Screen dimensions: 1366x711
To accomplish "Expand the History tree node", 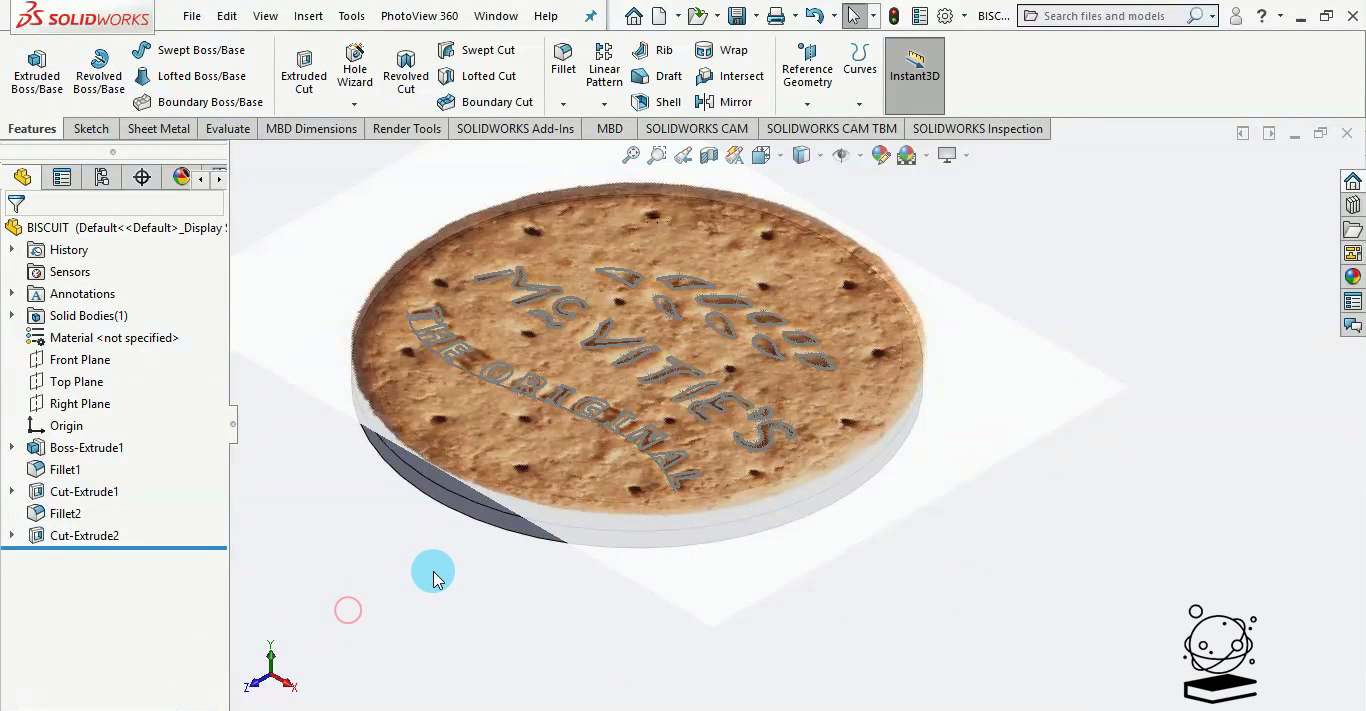I will (12, 250).
